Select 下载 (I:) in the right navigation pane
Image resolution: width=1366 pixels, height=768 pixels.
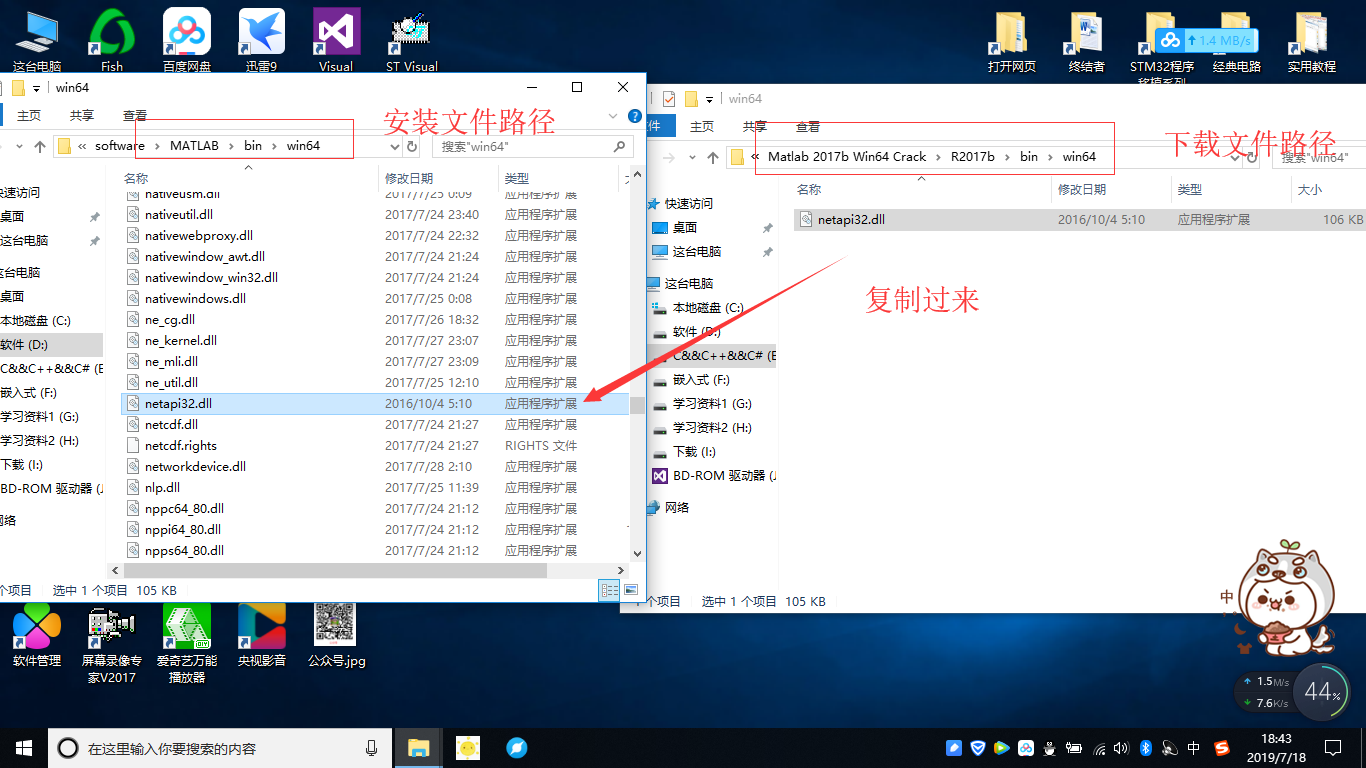coord(694,452)
